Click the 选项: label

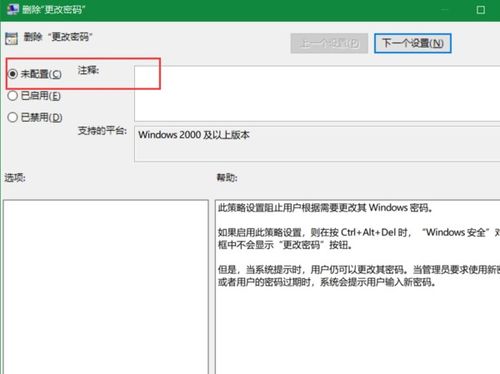click(15, 178)
